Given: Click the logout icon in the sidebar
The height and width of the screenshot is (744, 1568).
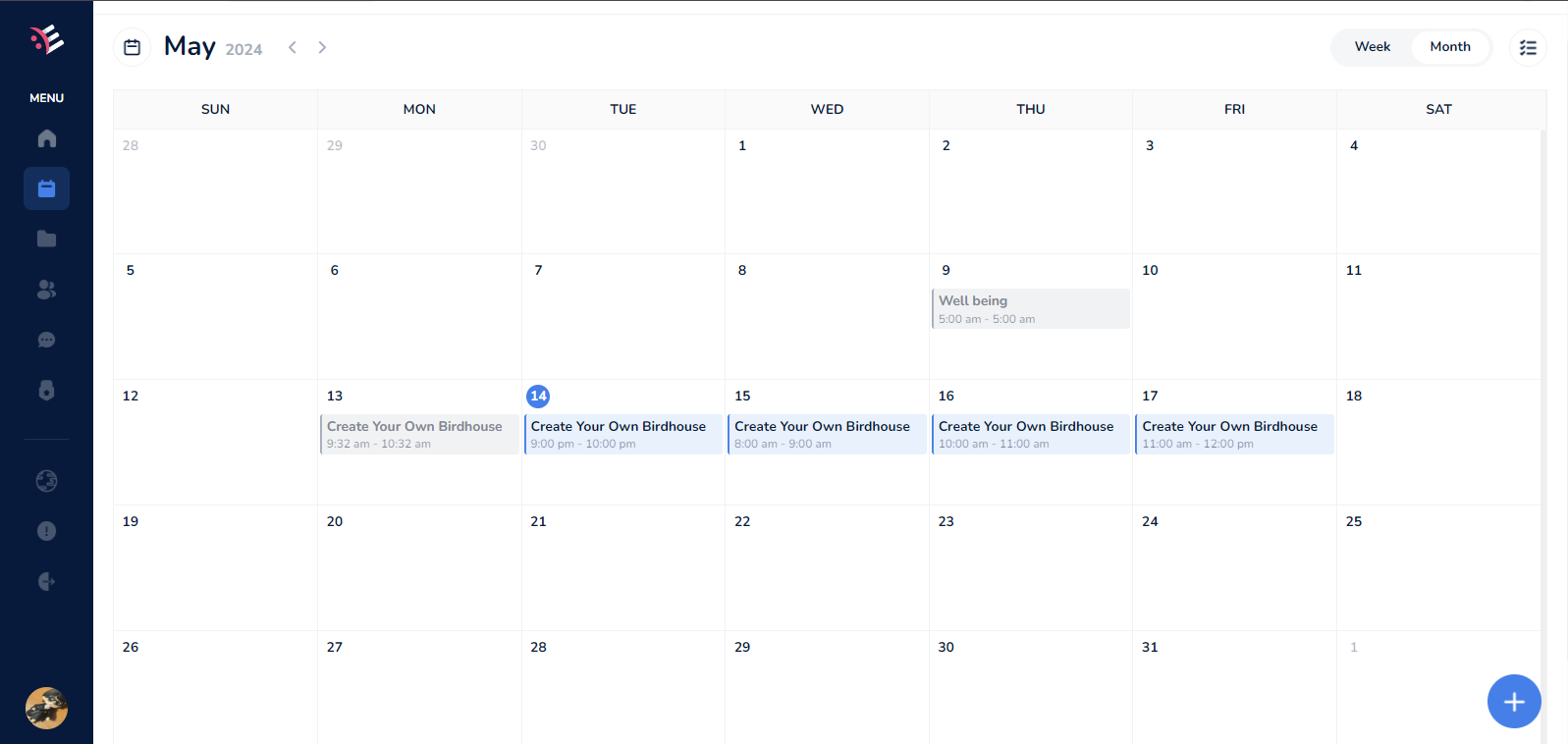Looking at the screenshot, I should pos(46,582).
